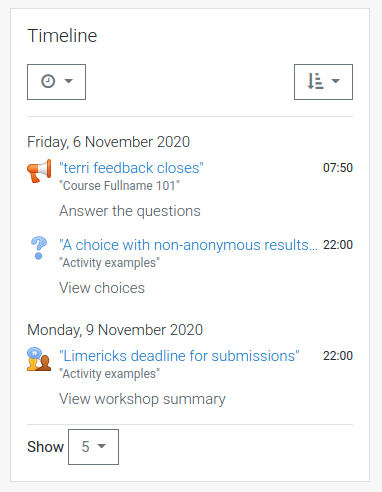Expand the sort-by dropdown arrow

pyautogui.click(x=336, y=81)
